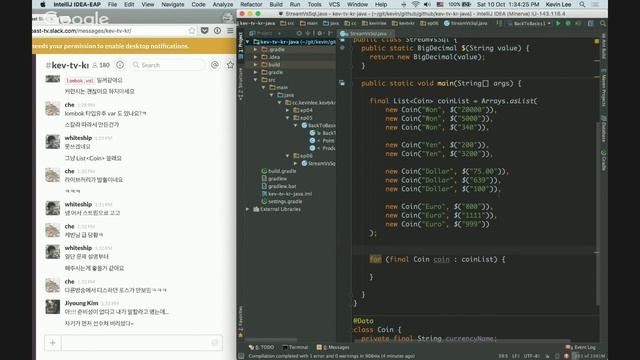This screenshot has width=640, height=360.
Task: Click the browser address bar
Action: (x=110, y=31)
